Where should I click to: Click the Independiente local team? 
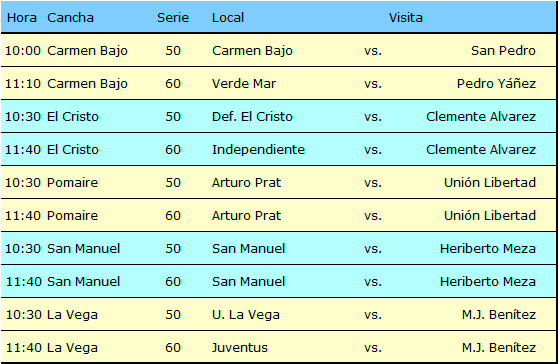[258, 150]
